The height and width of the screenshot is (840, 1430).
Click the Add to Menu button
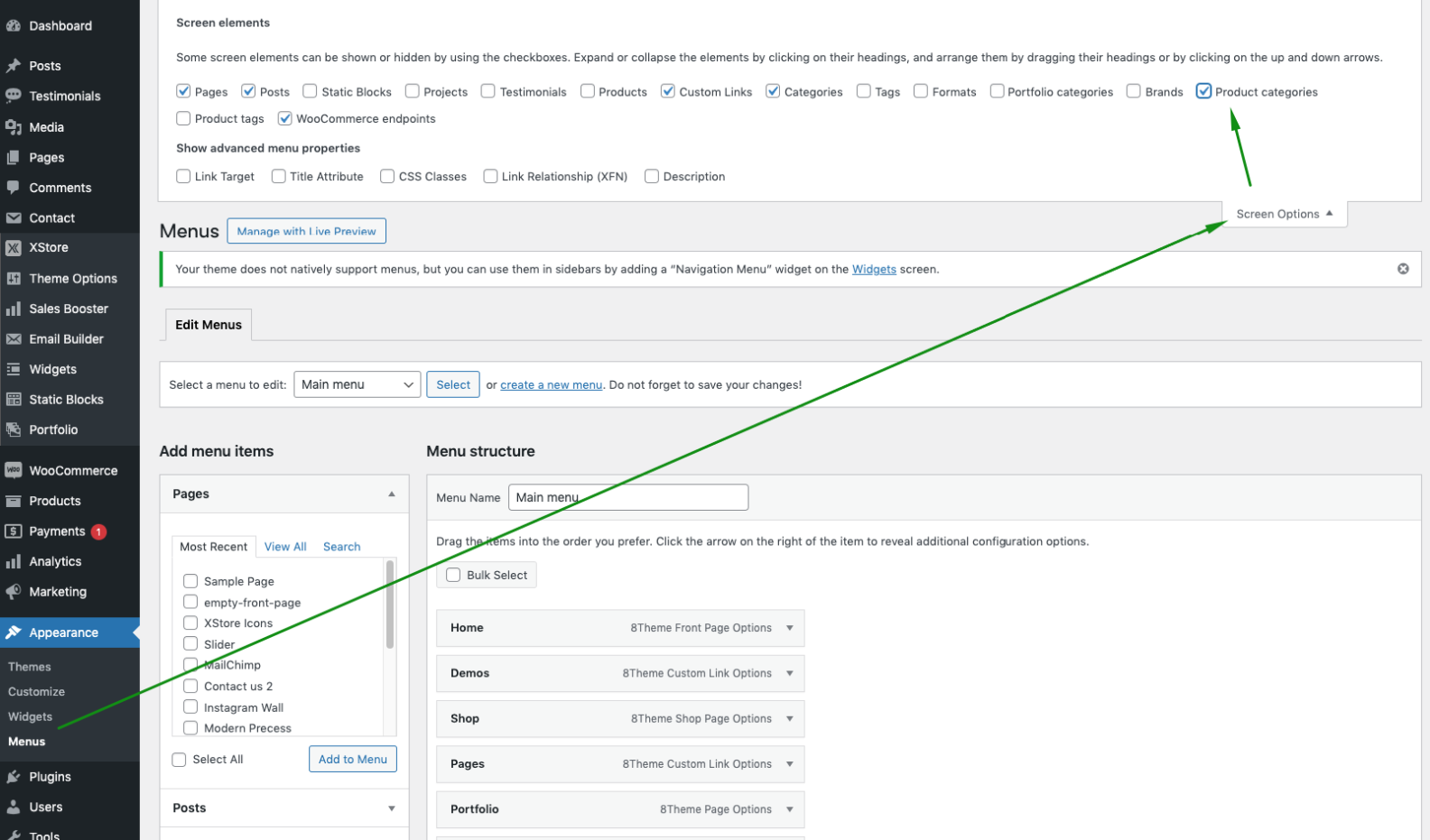coord(352,760)
